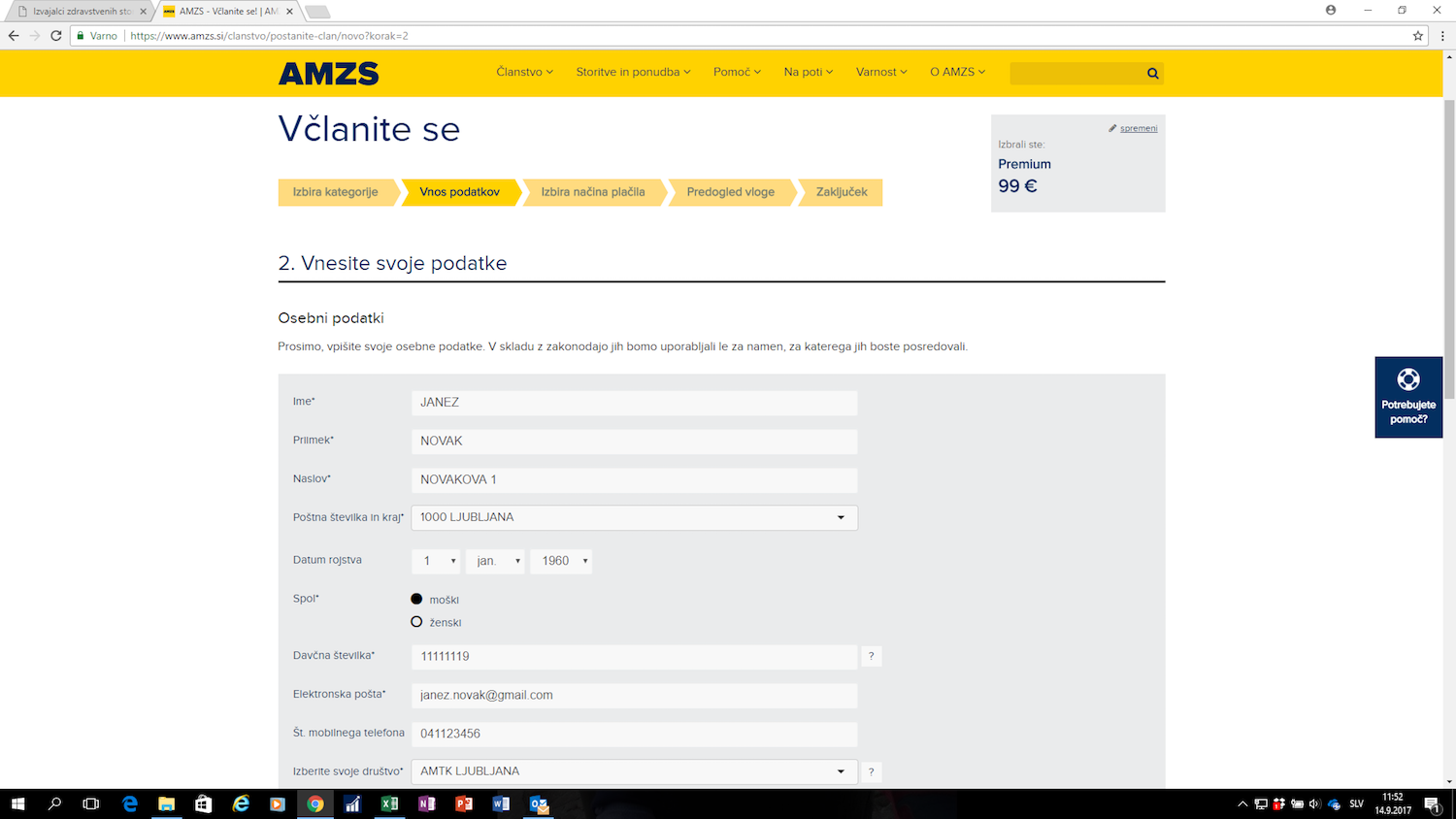
Task: Open the Članstvo menu in the navigation
Action: click(524, 72)
